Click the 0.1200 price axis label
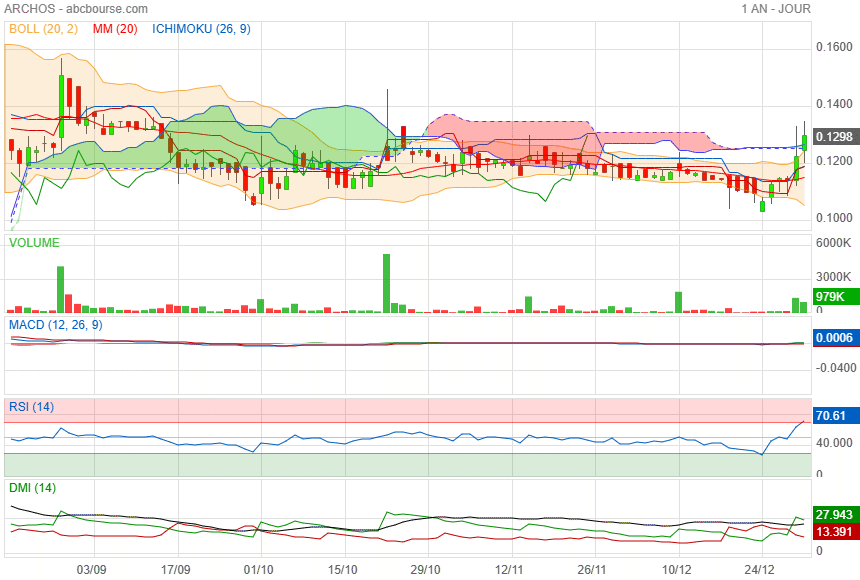Screen dimensions: 860x580 coord(834,161)
